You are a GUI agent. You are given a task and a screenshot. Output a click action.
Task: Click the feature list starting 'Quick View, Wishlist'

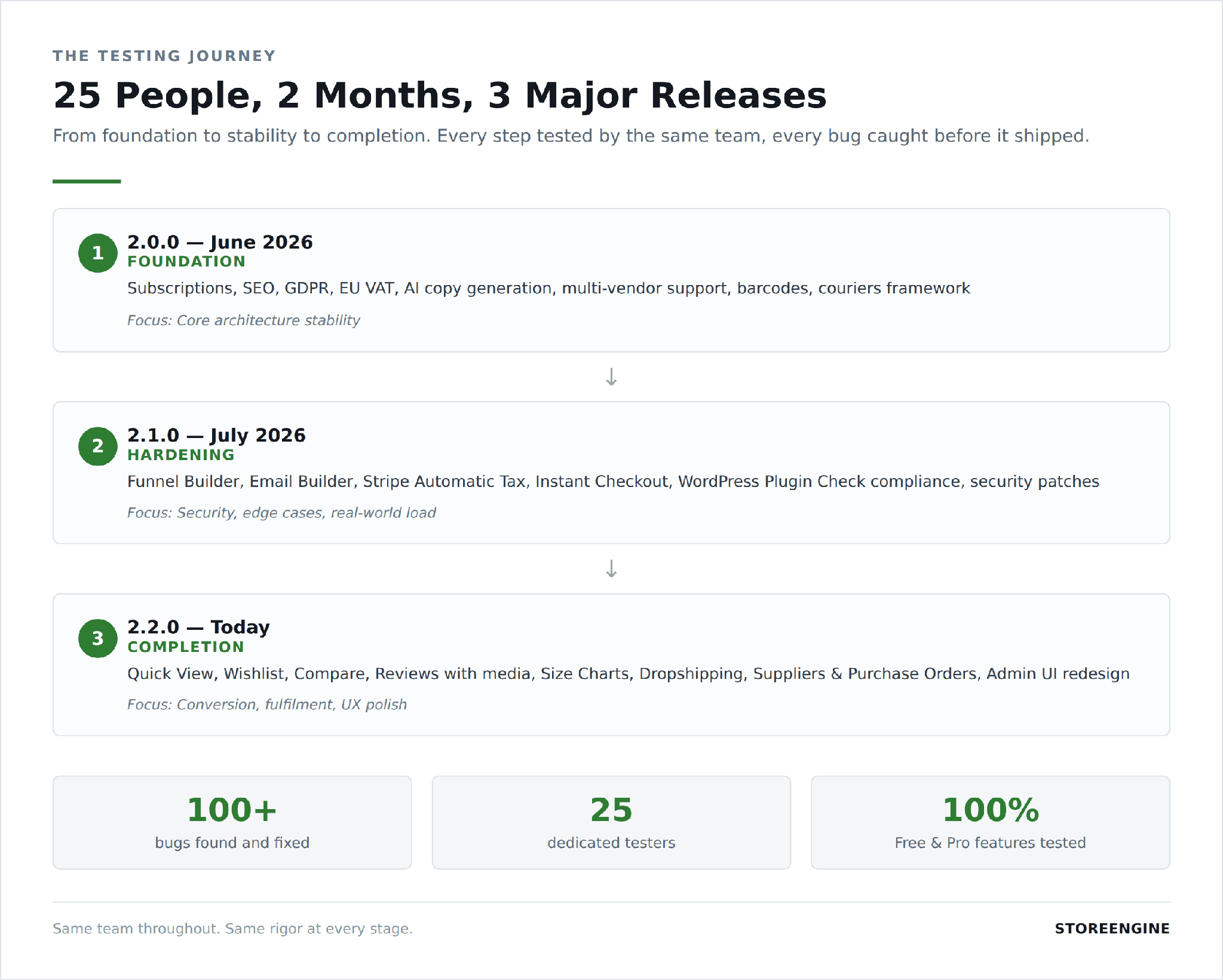point(629,674)
